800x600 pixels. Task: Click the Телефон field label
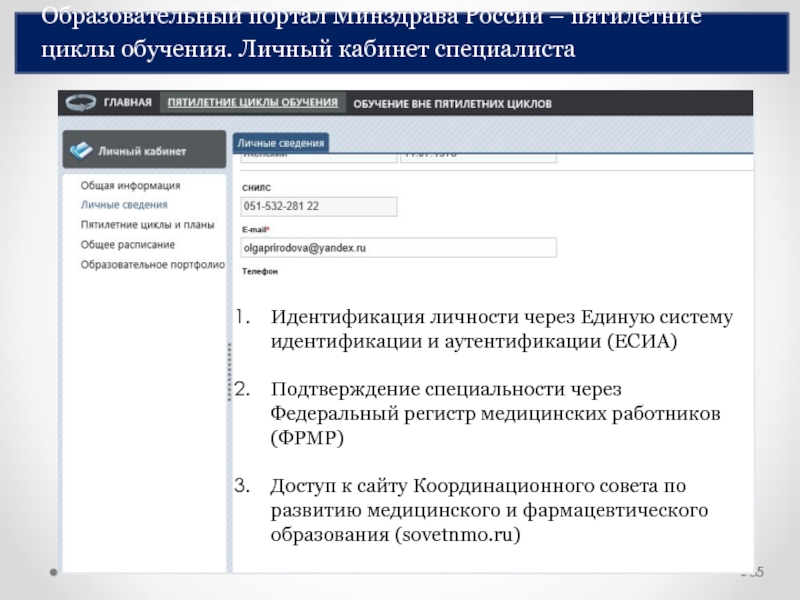coord(259,272)
